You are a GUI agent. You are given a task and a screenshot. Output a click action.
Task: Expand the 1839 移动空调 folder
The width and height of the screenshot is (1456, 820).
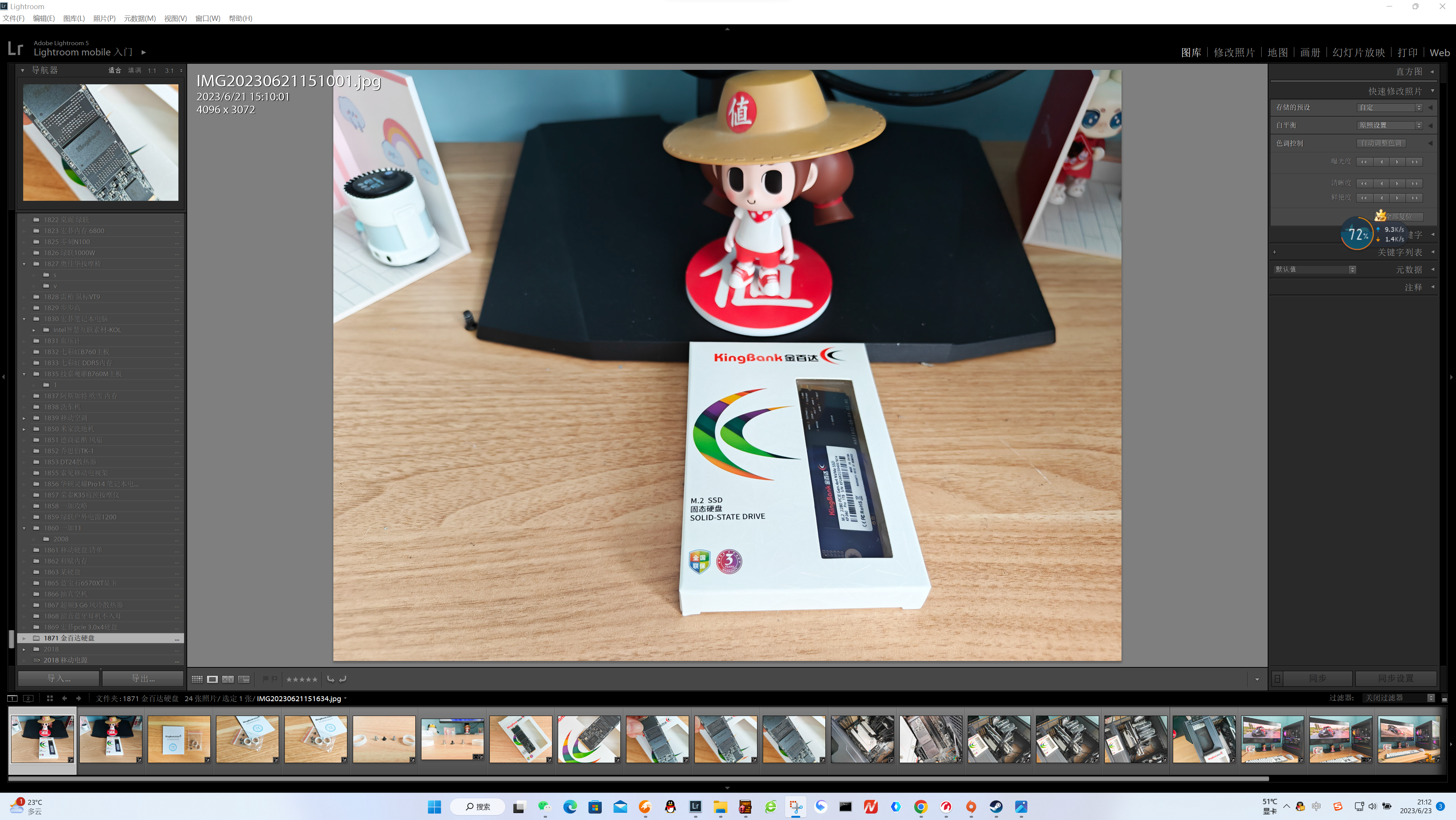click(x=24, y=418)
